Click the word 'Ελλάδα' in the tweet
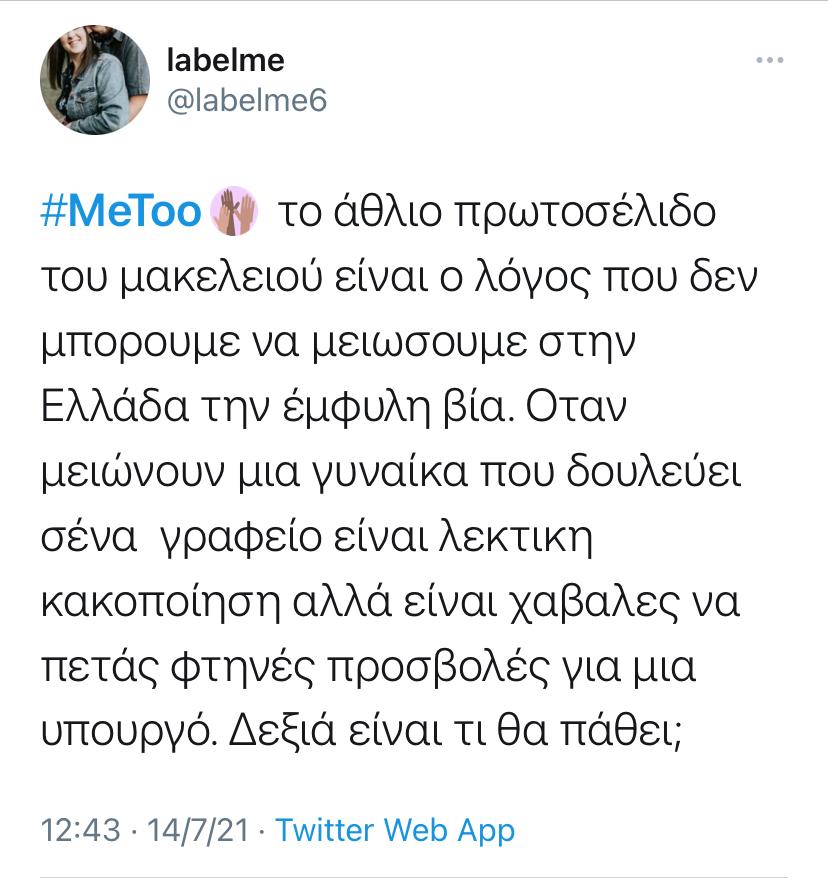The height and width of the screenshot is (879, 828). [114, 406]
